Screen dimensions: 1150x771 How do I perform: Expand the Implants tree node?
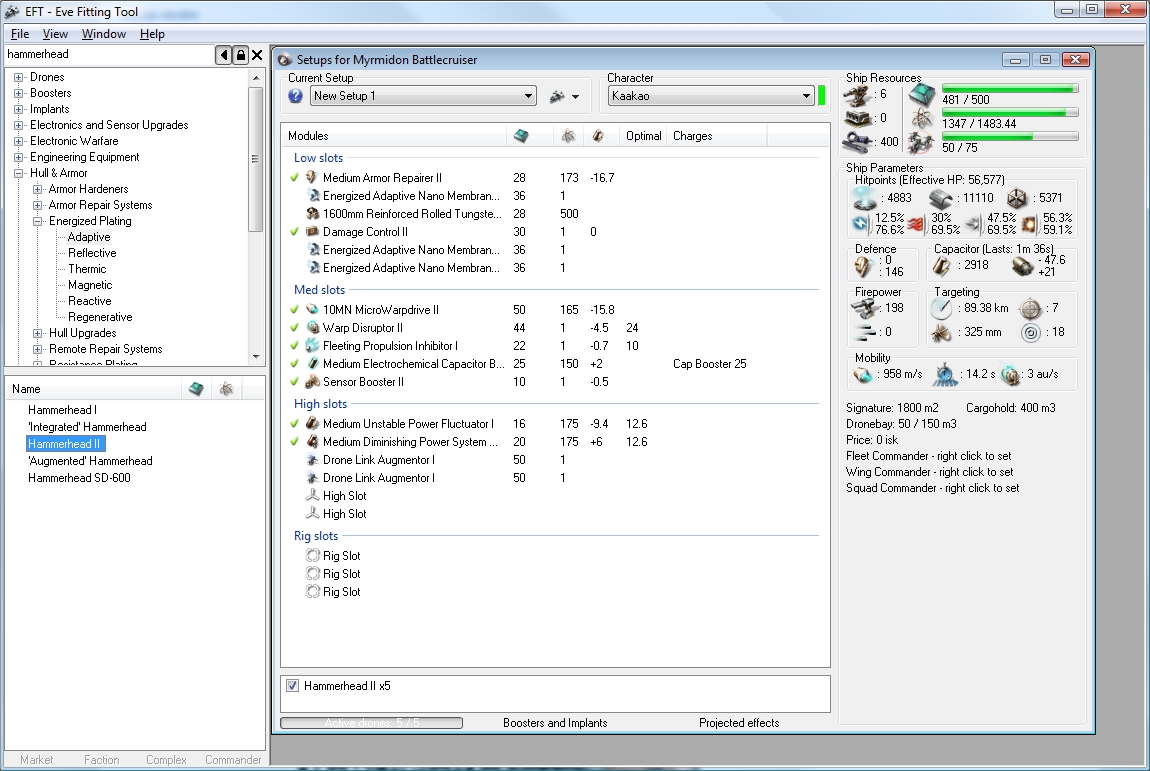[18, 109]
